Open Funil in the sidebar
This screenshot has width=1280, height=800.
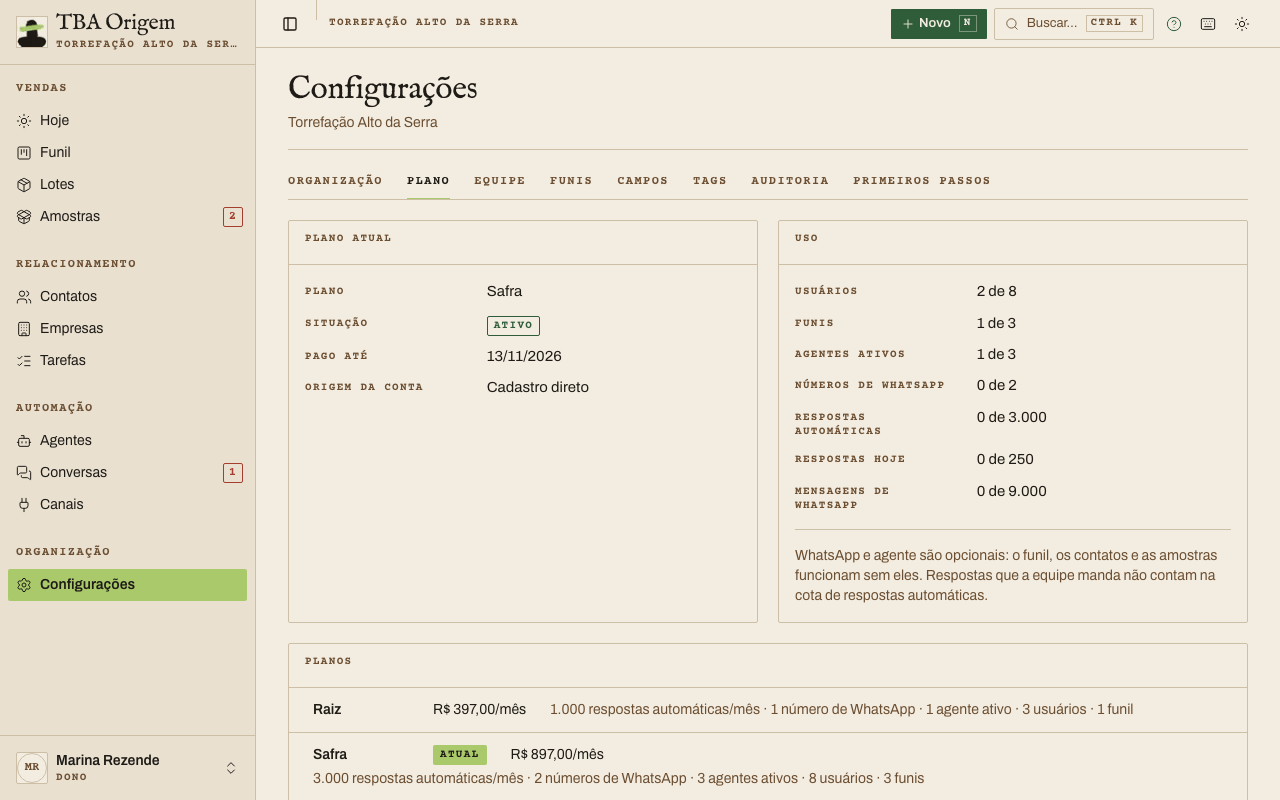click(128, 152)
